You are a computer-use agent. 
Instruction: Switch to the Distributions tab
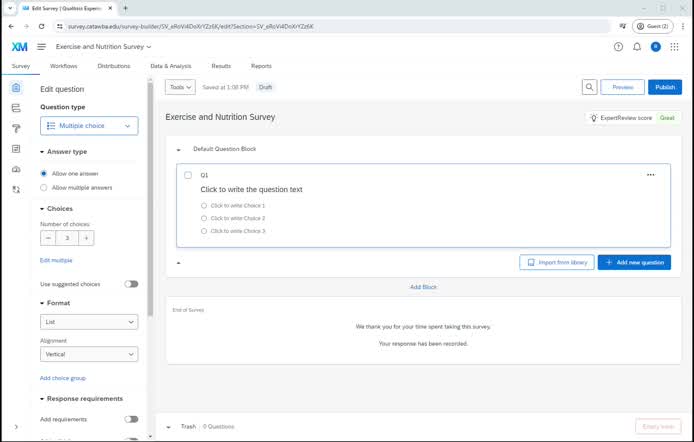[114, 66]
